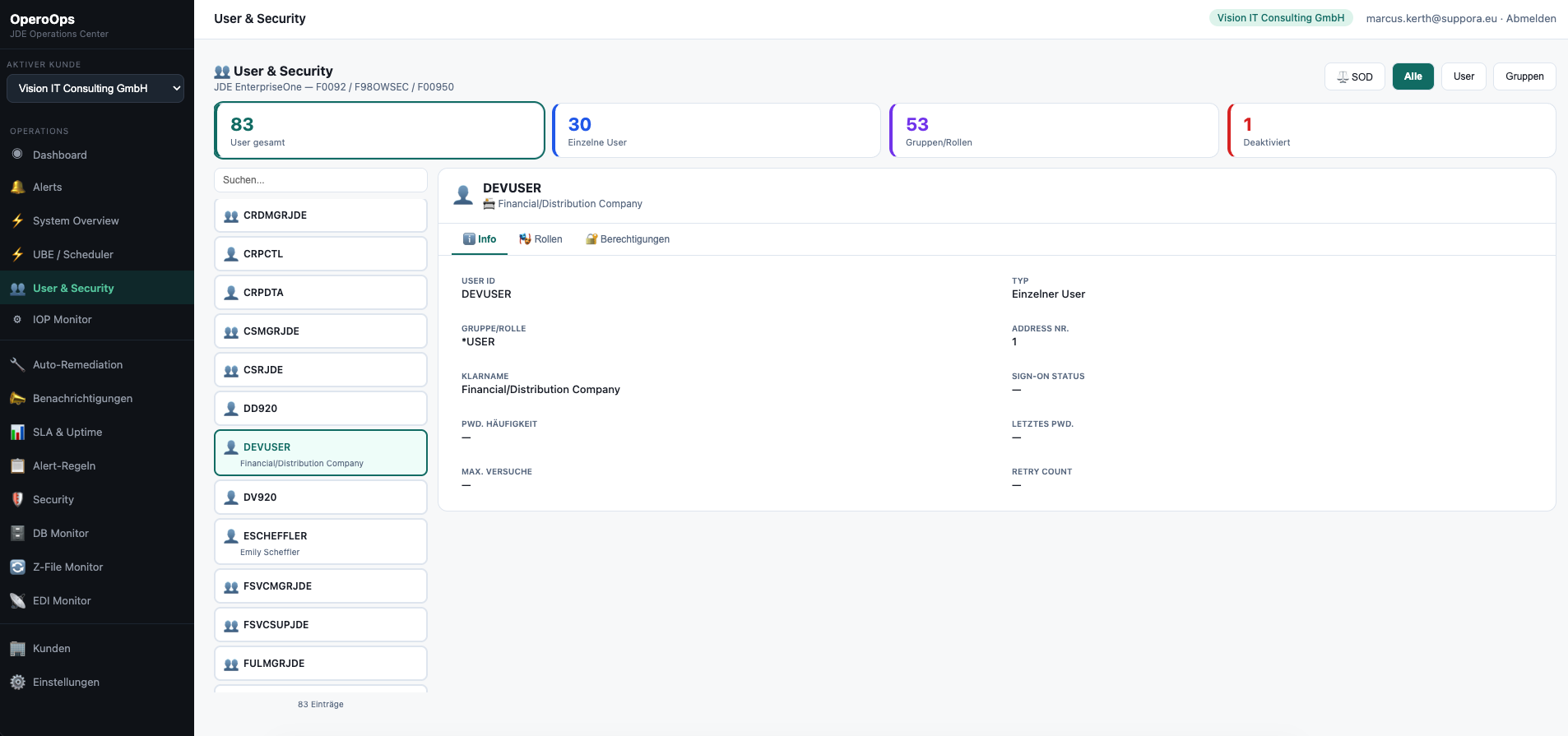1568x736 pixels.
Task: Select the ESCHEFFLER user entry
Action: pos(320,542)
